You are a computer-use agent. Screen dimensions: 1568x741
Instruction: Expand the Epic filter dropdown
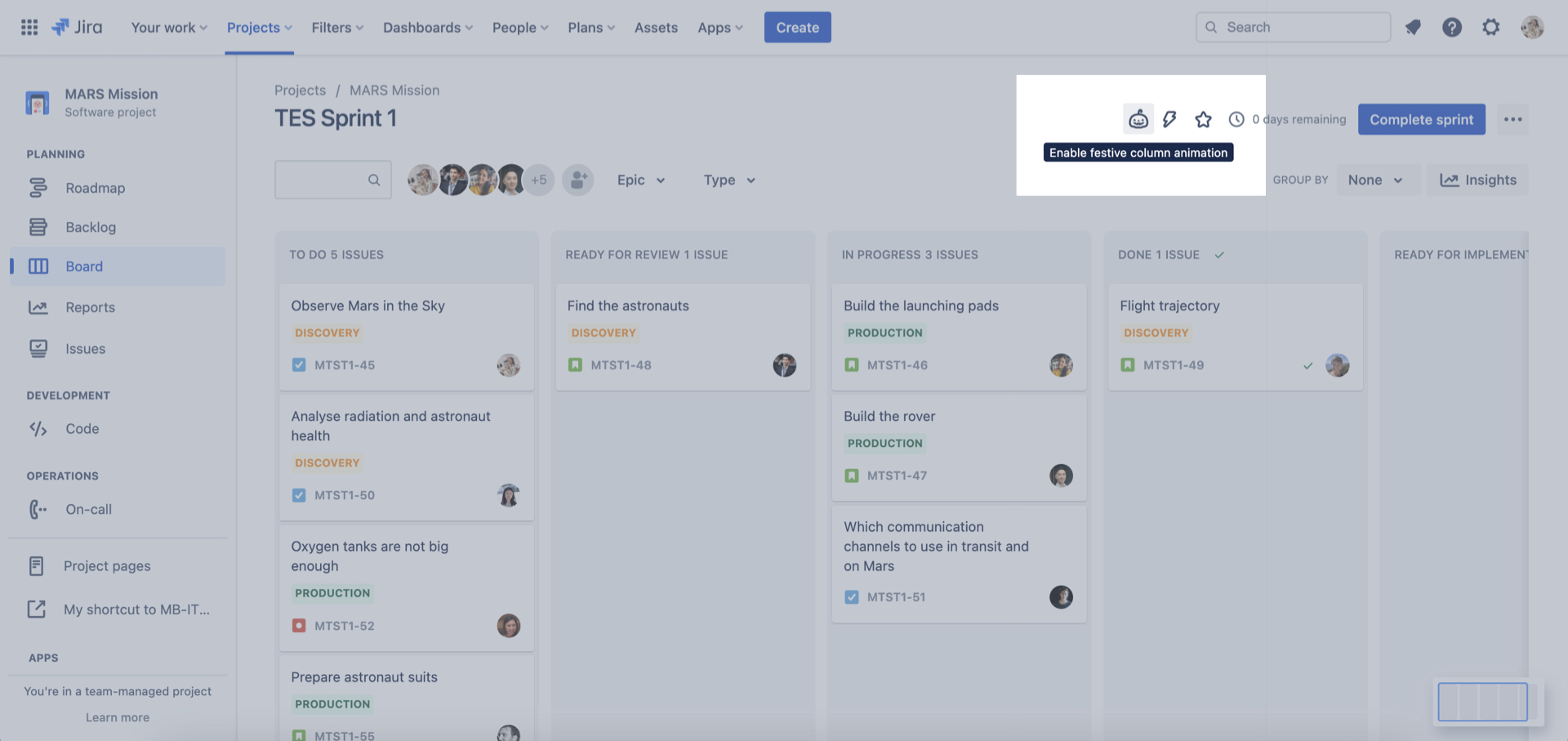pyautogui.click(x=641, y=180)
